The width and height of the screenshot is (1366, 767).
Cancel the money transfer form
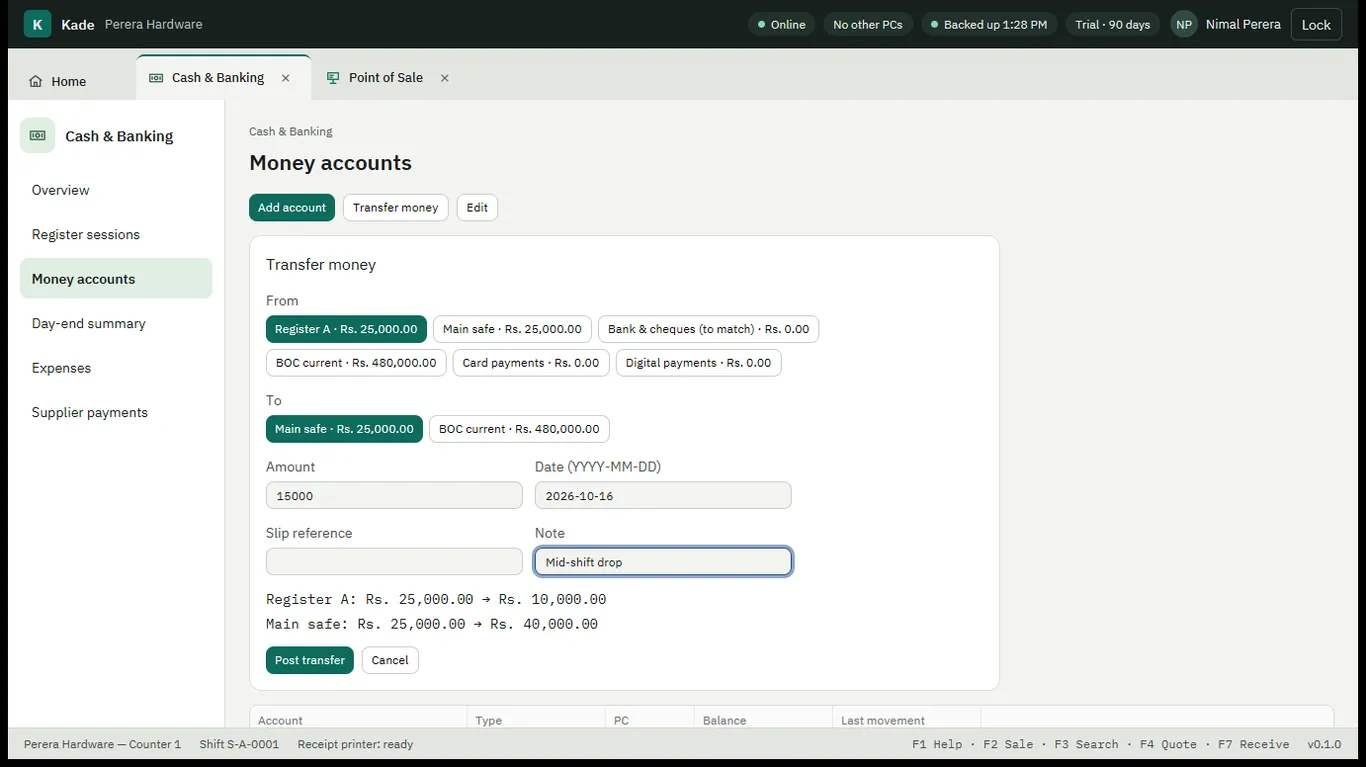pyautogui.click(x=390, y=661)
